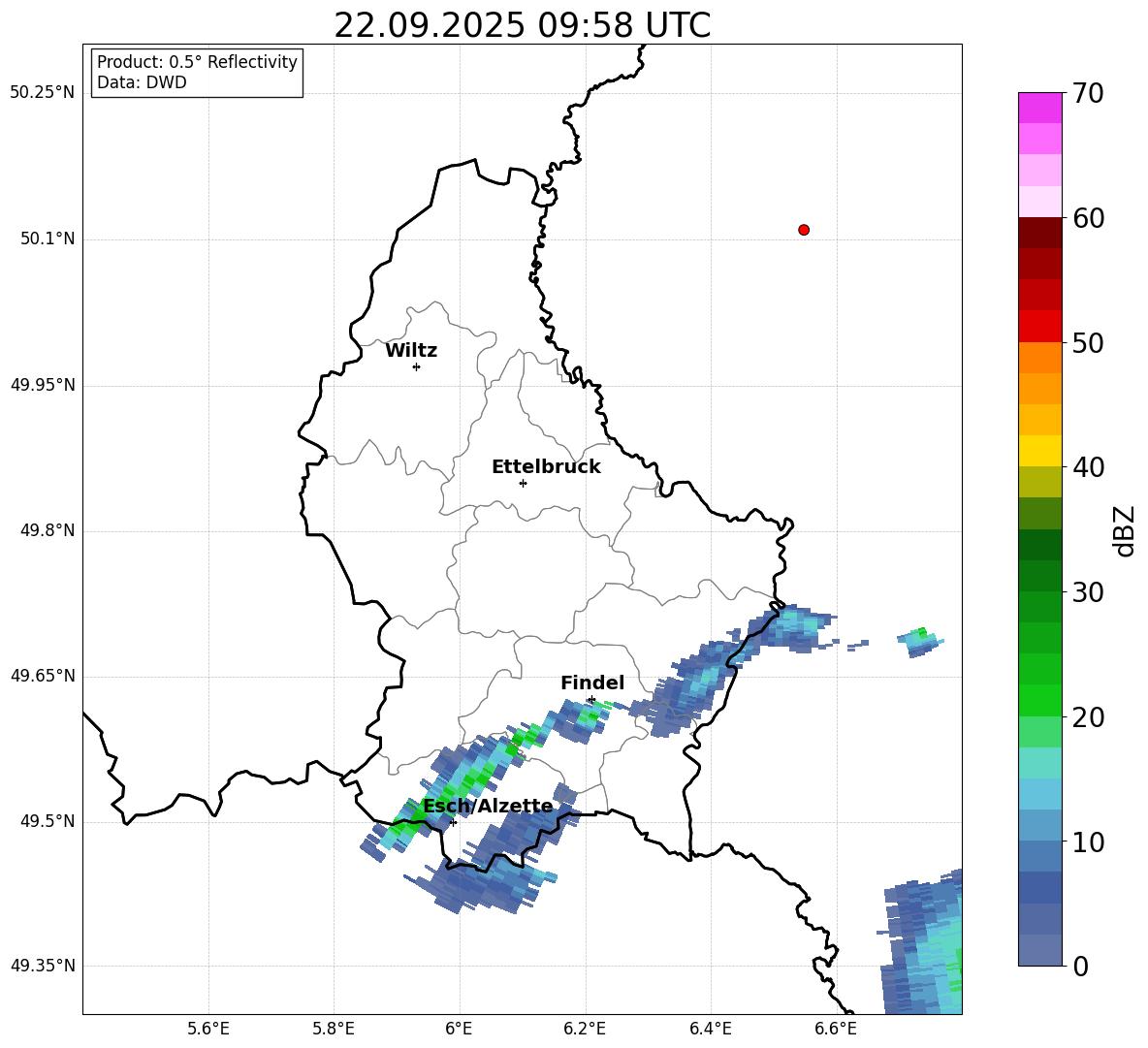
Task: Click the magenta colorbar top segment
Action: tap(1039, 108)
